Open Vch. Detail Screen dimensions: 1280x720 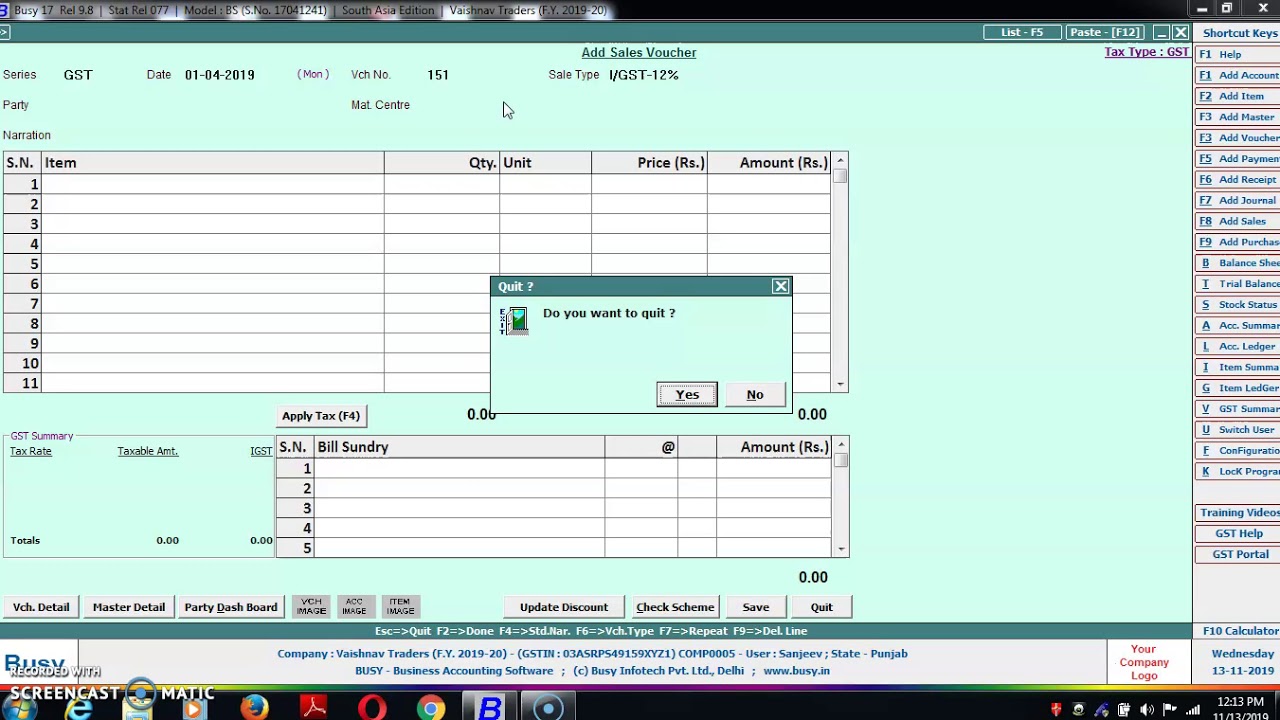(41, 607)
